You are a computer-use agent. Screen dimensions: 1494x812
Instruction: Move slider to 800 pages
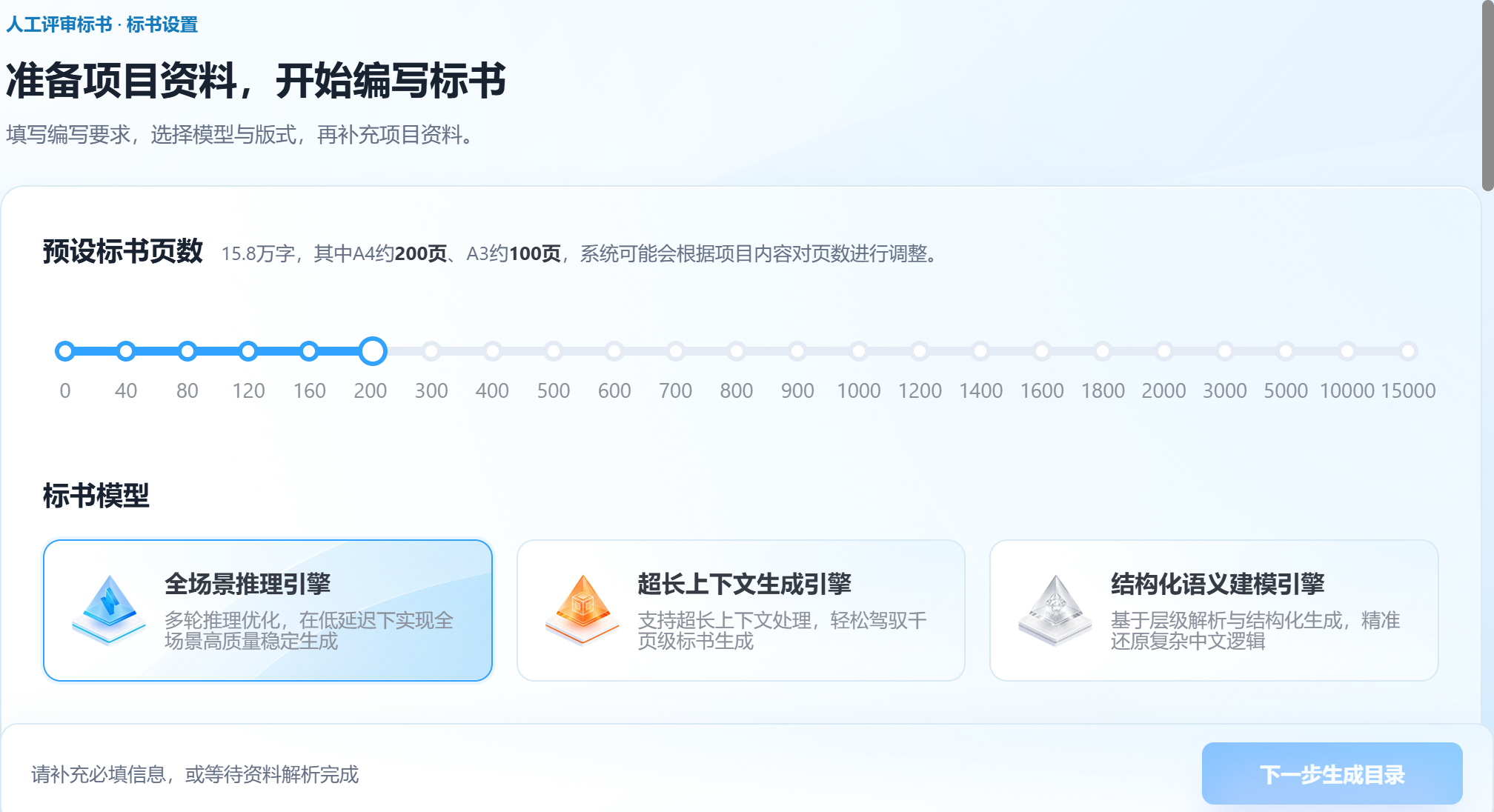click(x=737, y=351)
